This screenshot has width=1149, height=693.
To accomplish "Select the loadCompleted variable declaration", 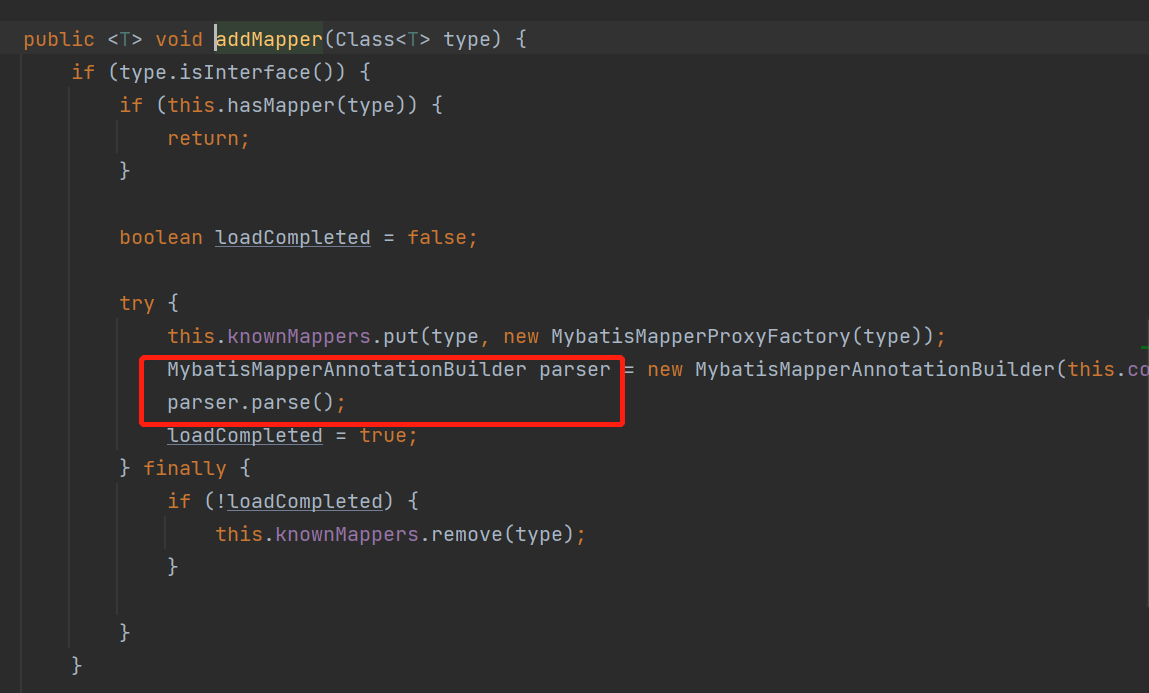I will pos(292,237).
